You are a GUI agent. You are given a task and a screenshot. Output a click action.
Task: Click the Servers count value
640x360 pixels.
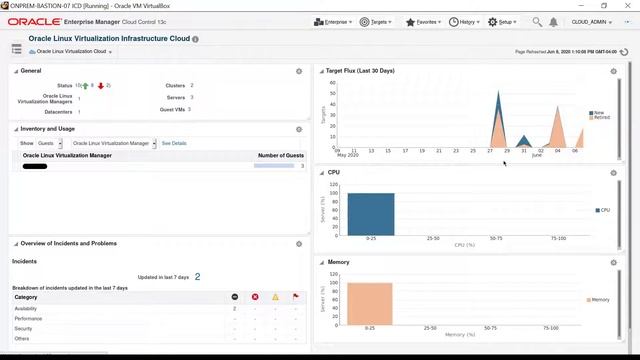click(192, 98)
